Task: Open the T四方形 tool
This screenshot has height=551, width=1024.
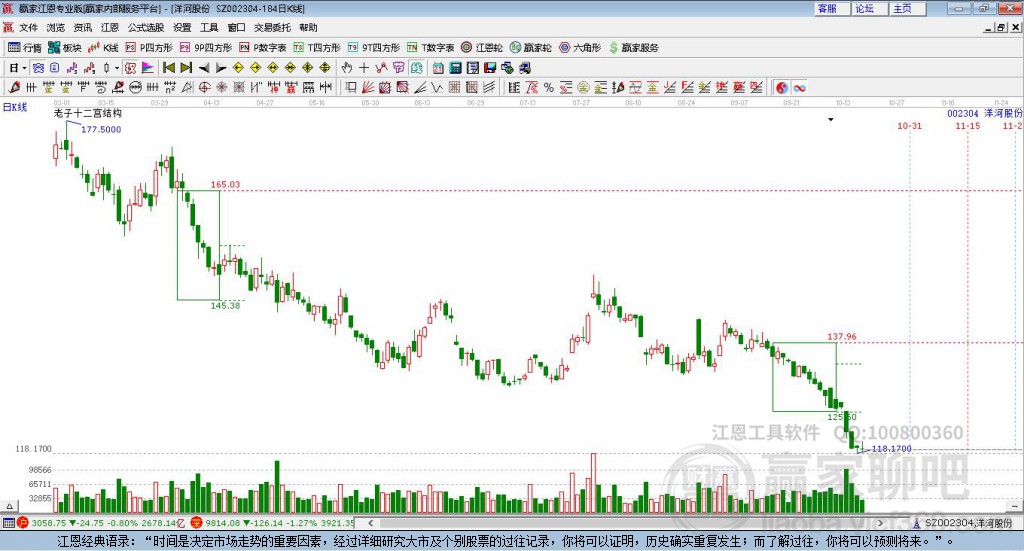Action: point(317,48)
